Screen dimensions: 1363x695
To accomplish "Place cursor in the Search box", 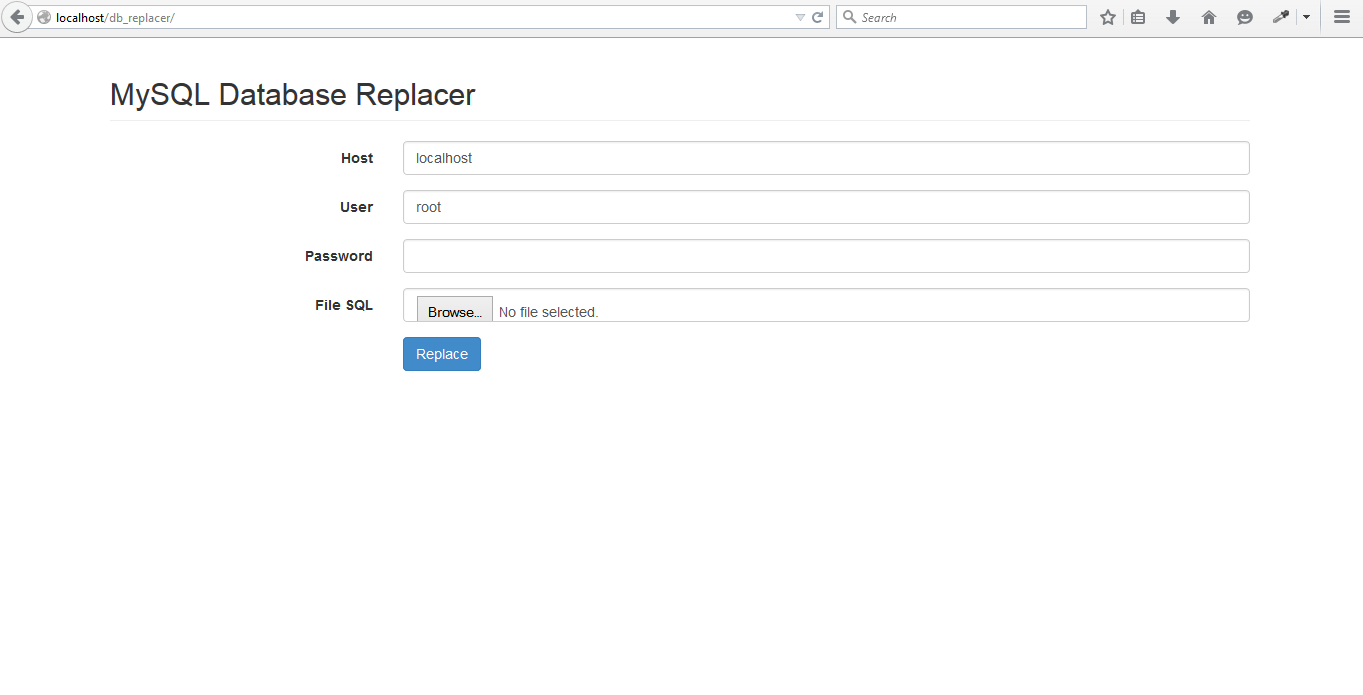I will tap(960, 16).
